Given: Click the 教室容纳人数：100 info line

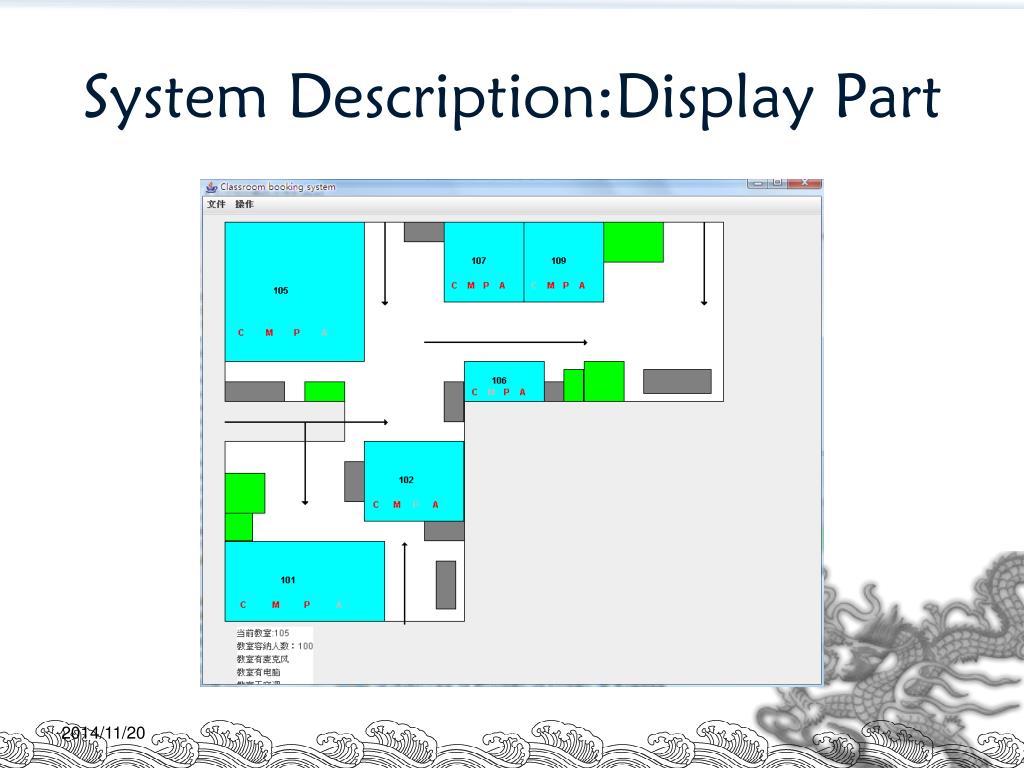Looking at the screenshot, I should [x=275, y=646].
